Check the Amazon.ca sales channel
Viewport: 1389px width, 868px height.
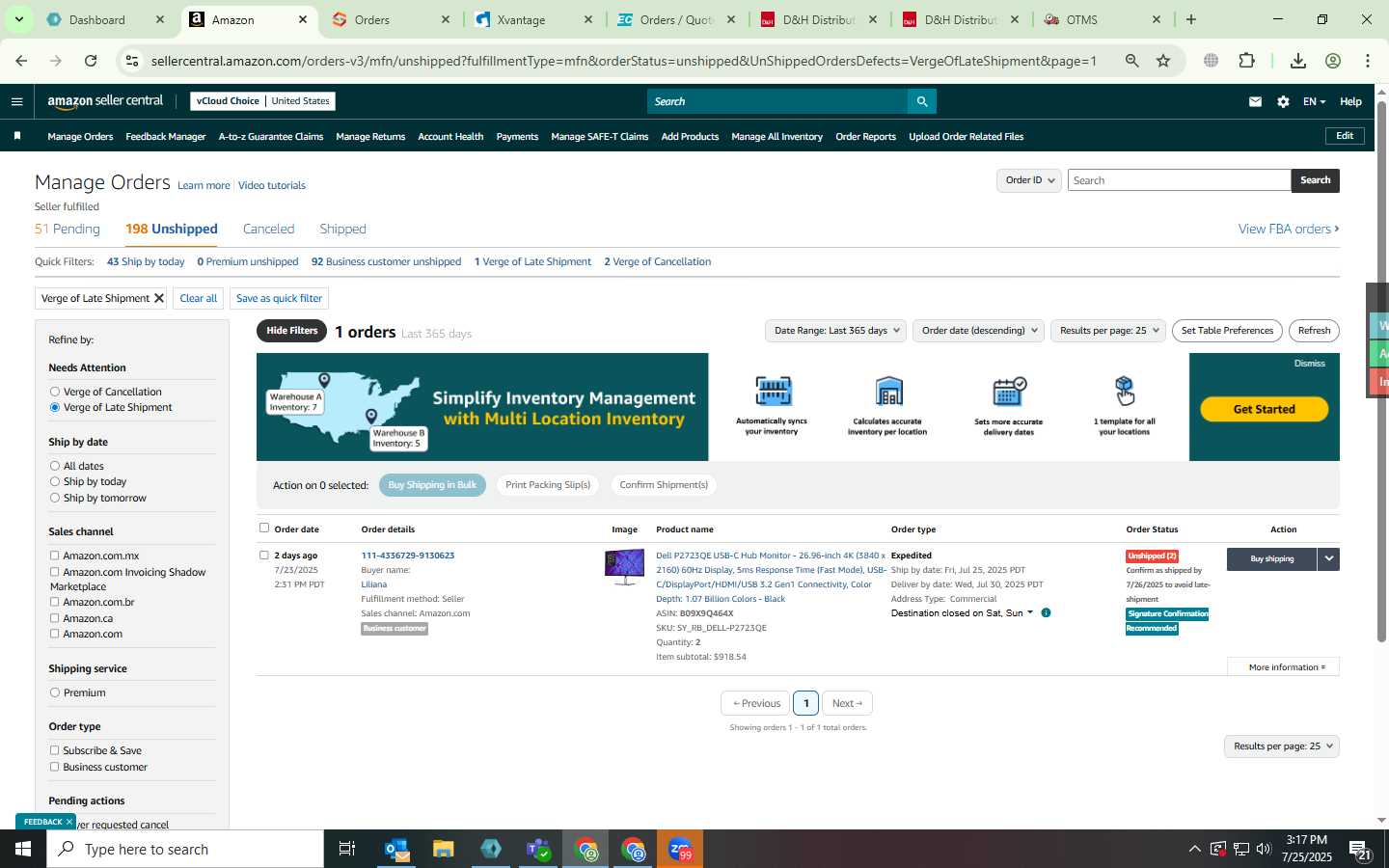[55, 618]
